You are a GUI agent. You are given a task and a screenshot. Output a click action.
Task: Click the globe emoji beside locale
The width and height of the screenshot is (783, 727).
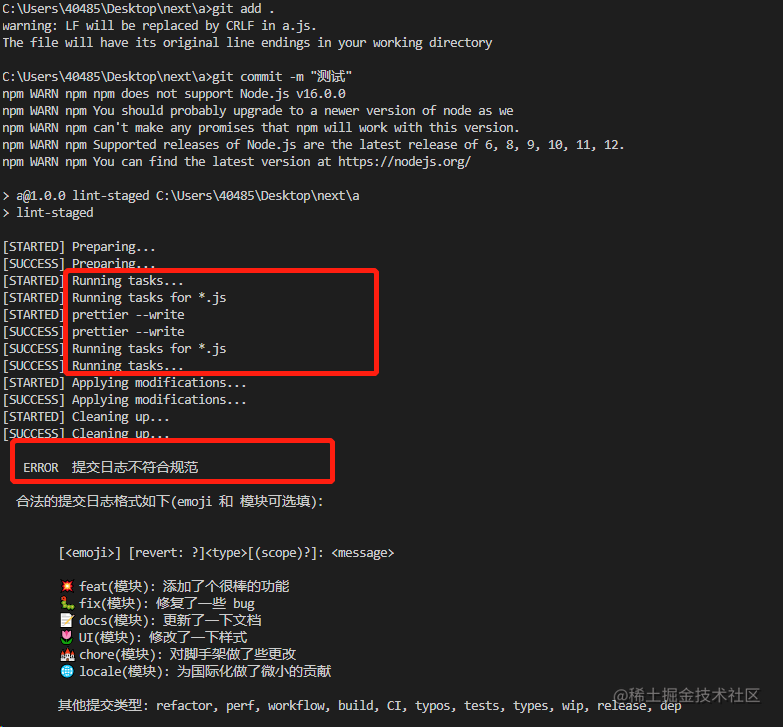(x=67, y=671)
